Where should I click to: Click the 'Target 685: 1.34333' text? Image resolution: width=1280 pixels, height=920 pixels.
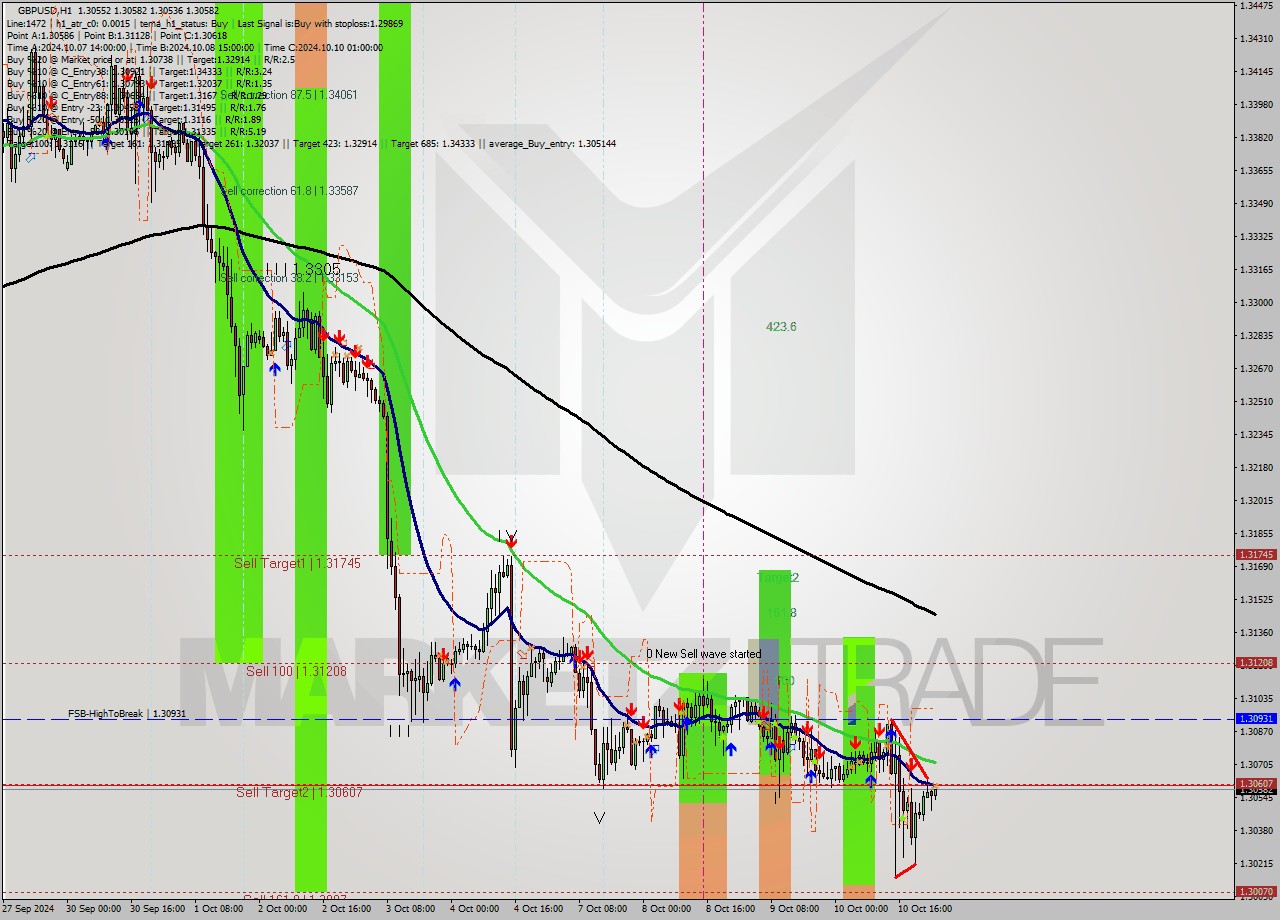pyautogui.click(x=435, y=143)
